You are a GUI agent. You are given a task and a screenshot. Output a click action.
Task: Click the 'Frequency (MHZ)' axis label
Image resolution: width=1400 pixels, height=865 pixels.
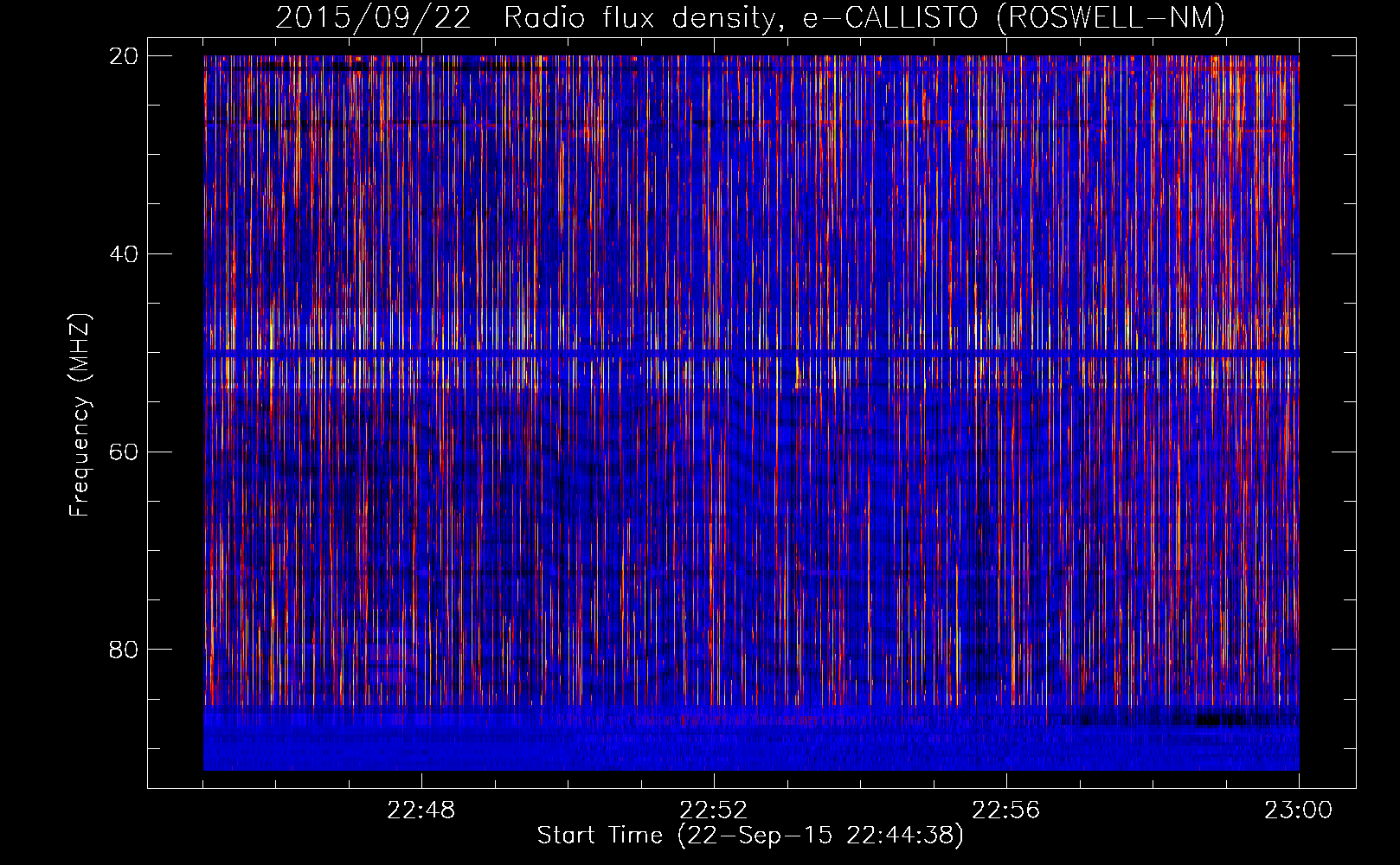pos(80,415)
